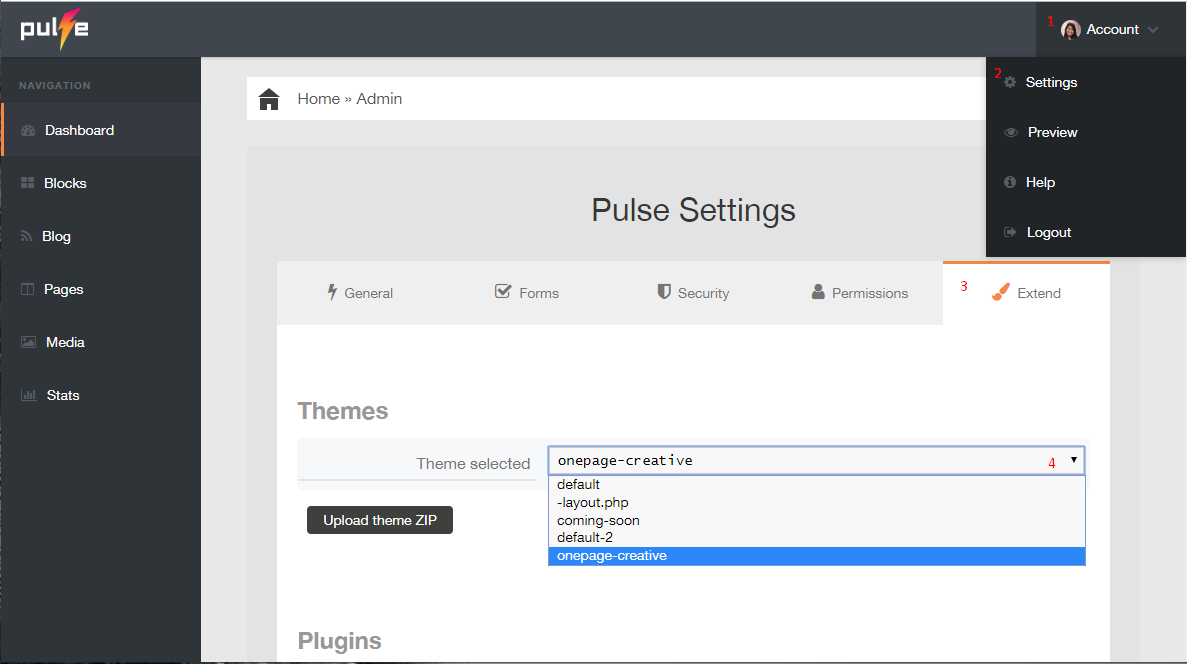The image size is (1187, 664).
Task: Open Pages in the navigation sidebar
Action: (x=64, y=289)
